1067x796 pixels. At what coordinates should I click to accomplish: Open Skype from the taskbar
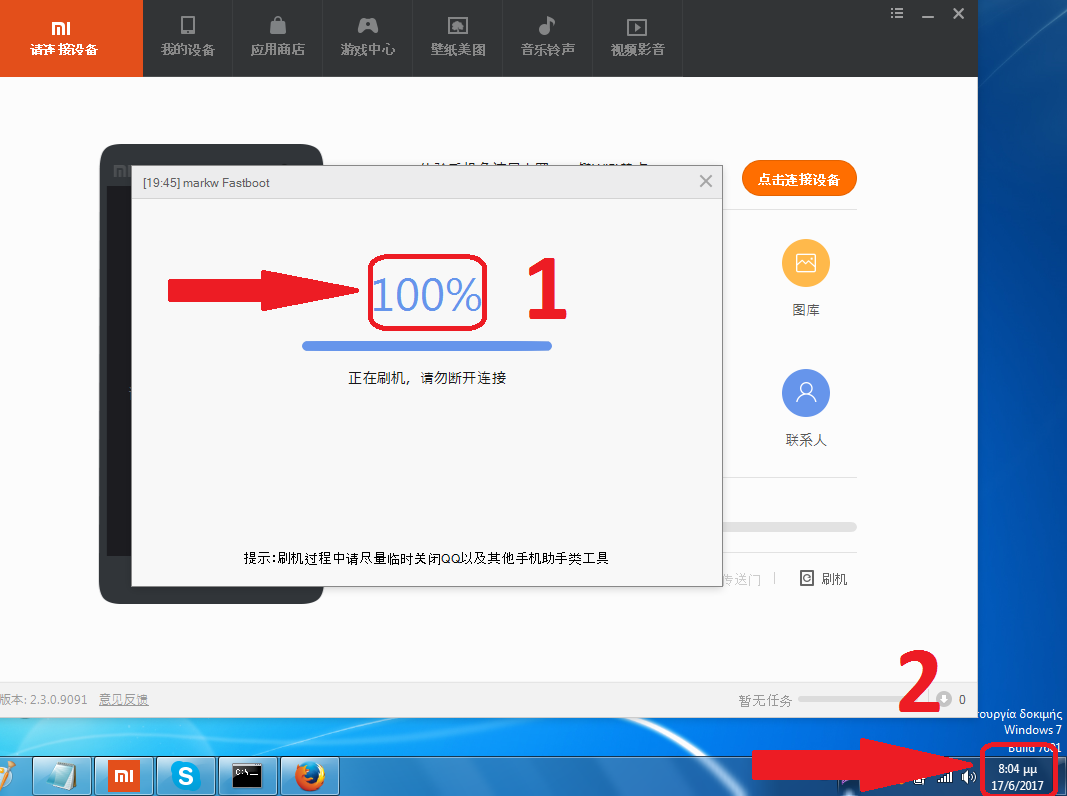click(185, 775)
